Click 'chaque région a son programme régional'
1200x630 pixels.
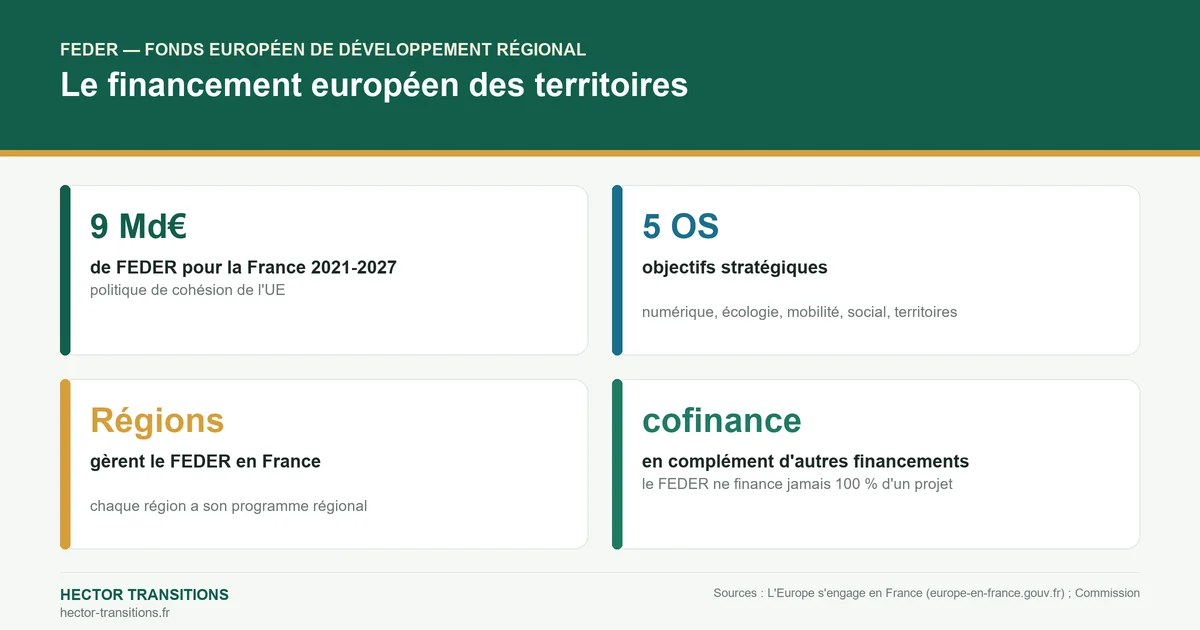228,506
